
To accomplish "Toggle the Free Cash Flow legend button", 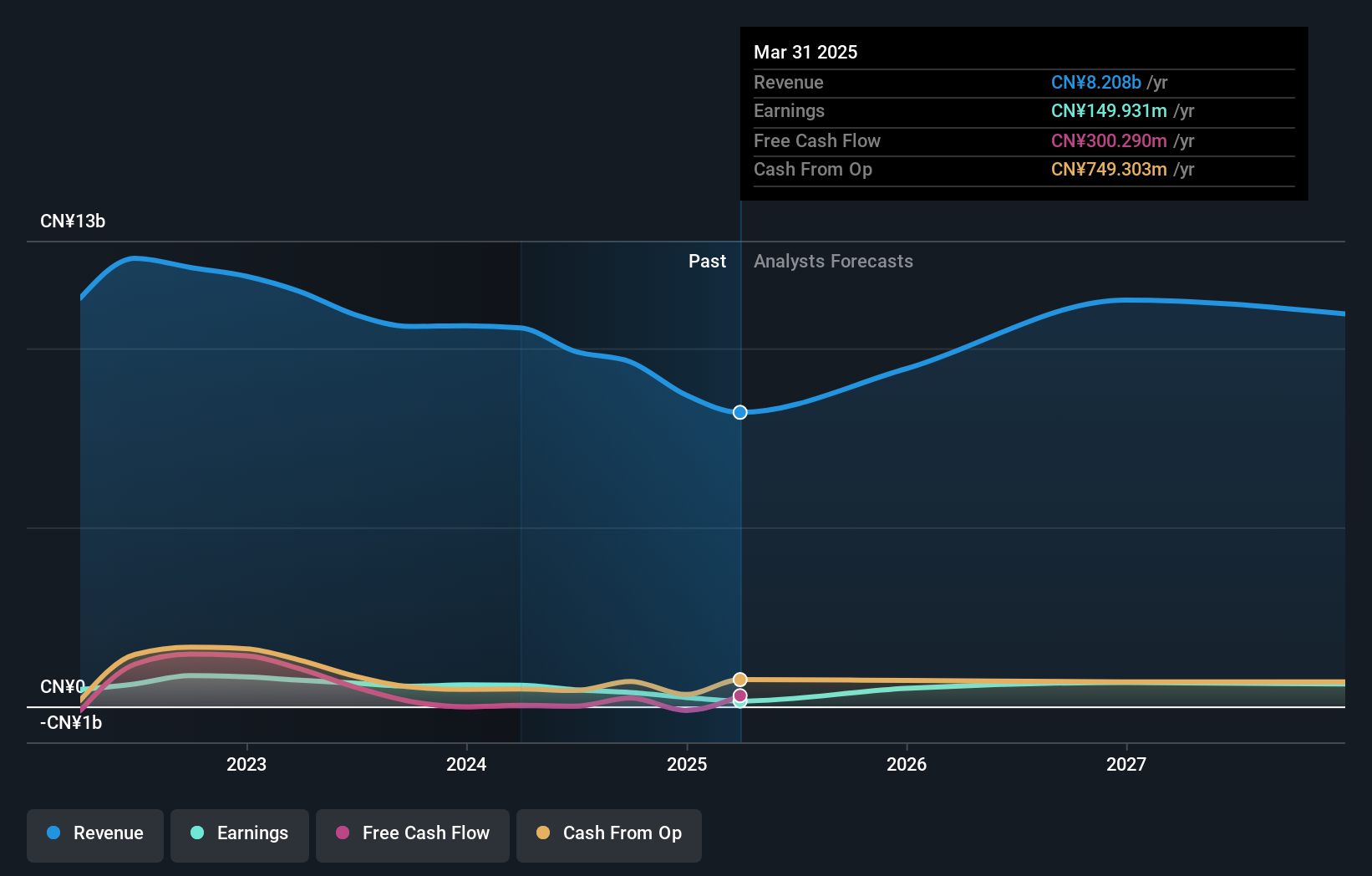I will point(413,835).
